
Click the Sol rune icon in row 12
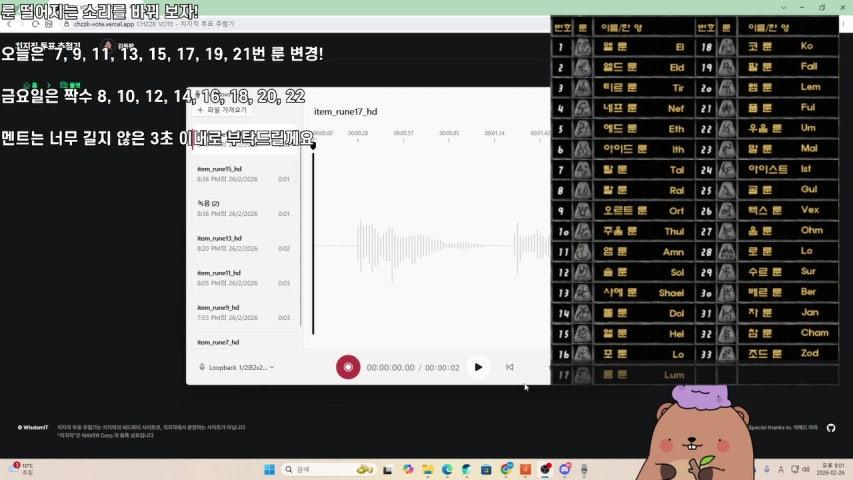[x=583, y=272]
